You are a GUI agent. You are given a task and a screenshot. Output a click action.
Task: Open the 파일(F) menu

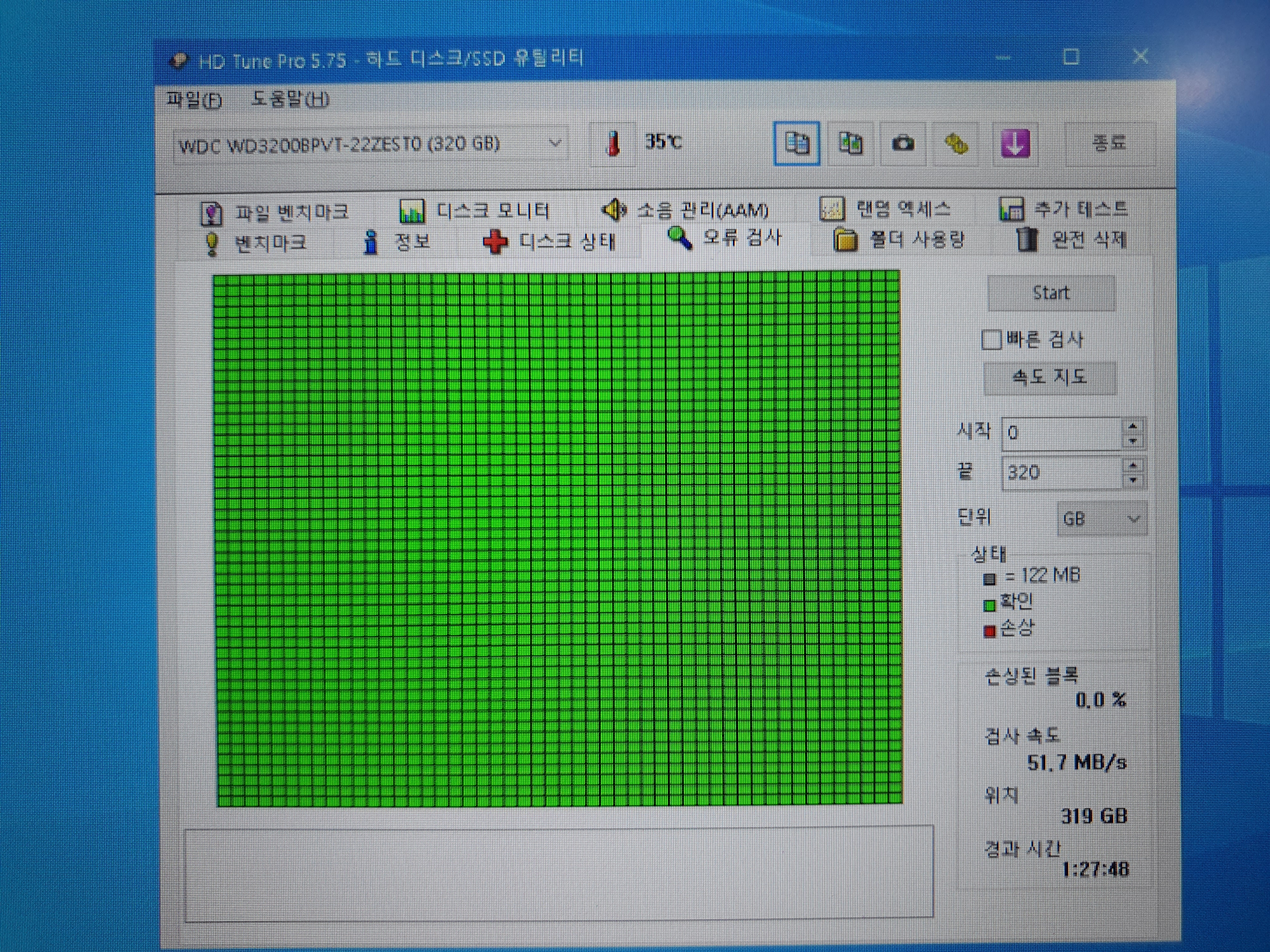pos(194,100)
